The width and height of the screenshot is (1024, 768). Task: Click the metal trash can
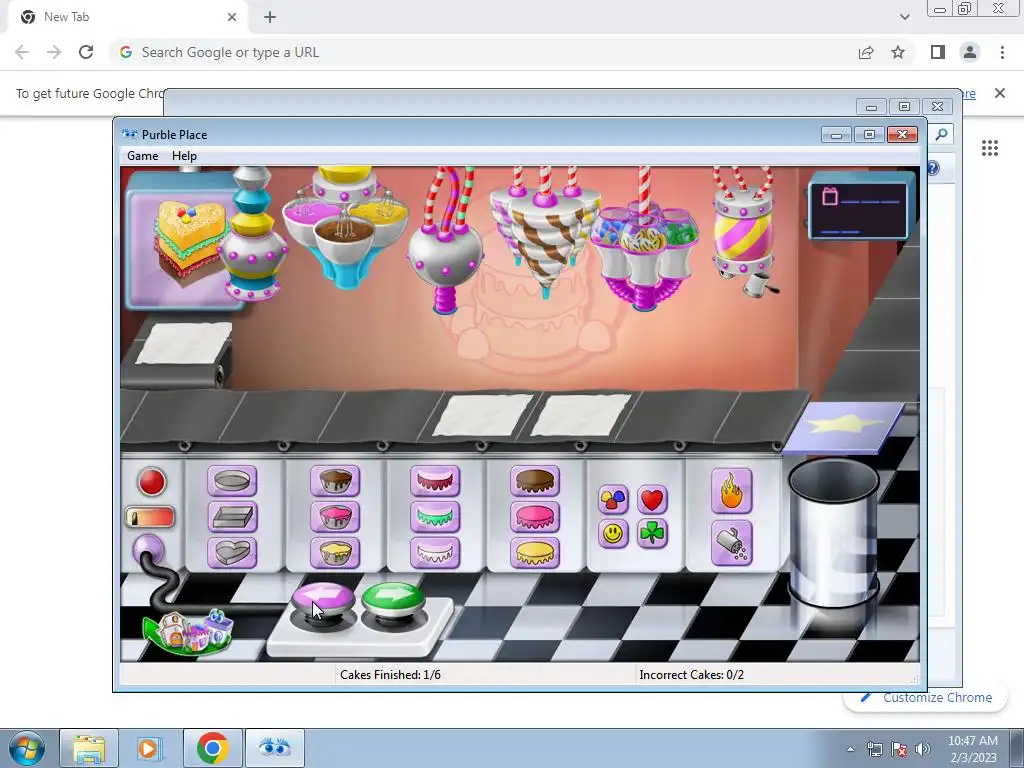pyautogui.click(x=833, y=532)
